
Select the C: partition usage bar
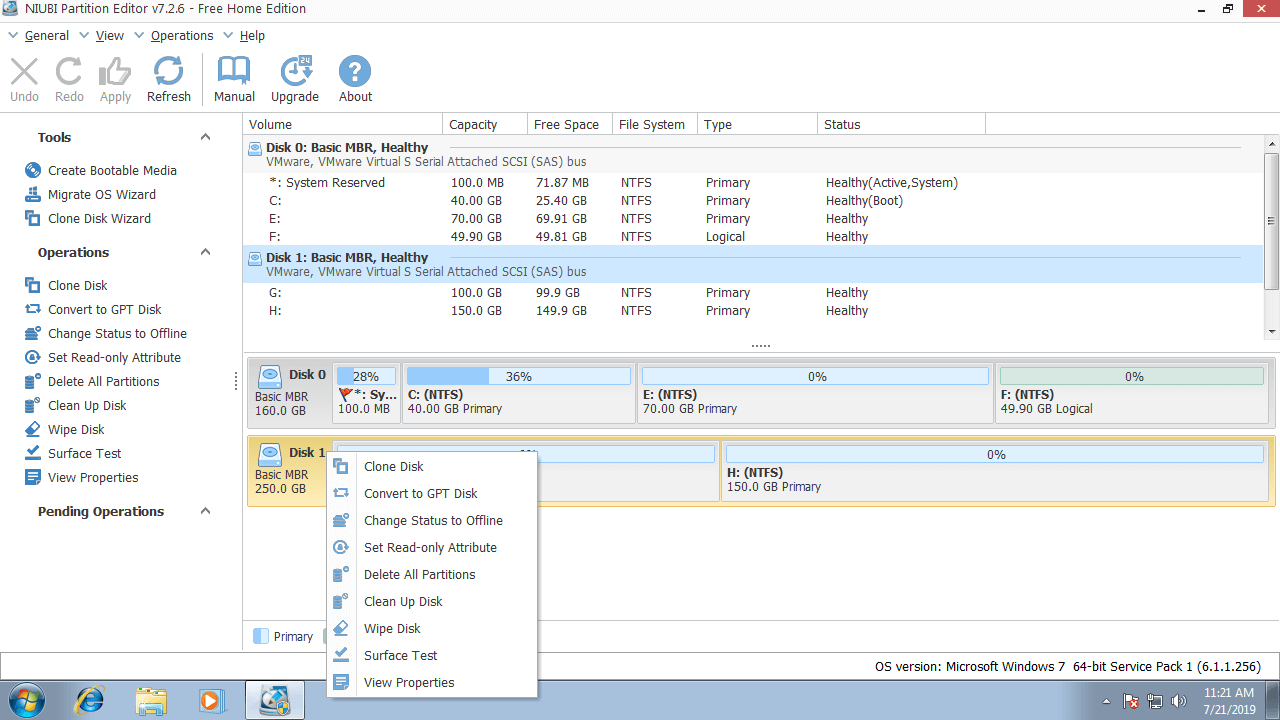tap(518, 377)
